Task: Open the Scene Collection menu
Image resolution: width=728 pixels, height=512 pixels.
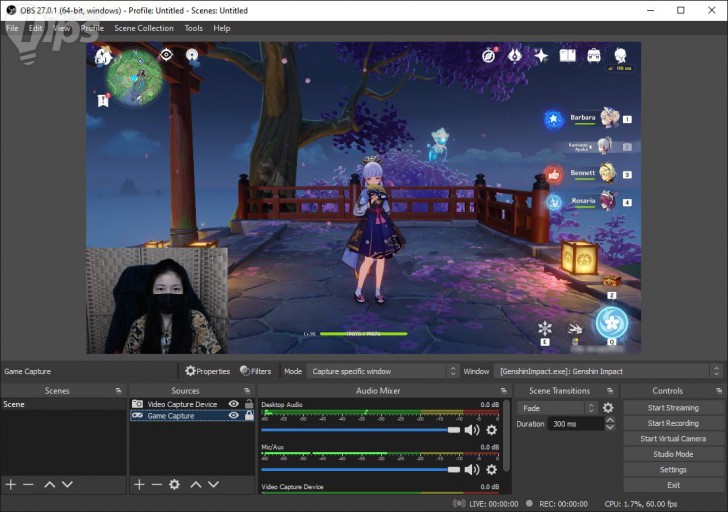Action: [144, 28]
